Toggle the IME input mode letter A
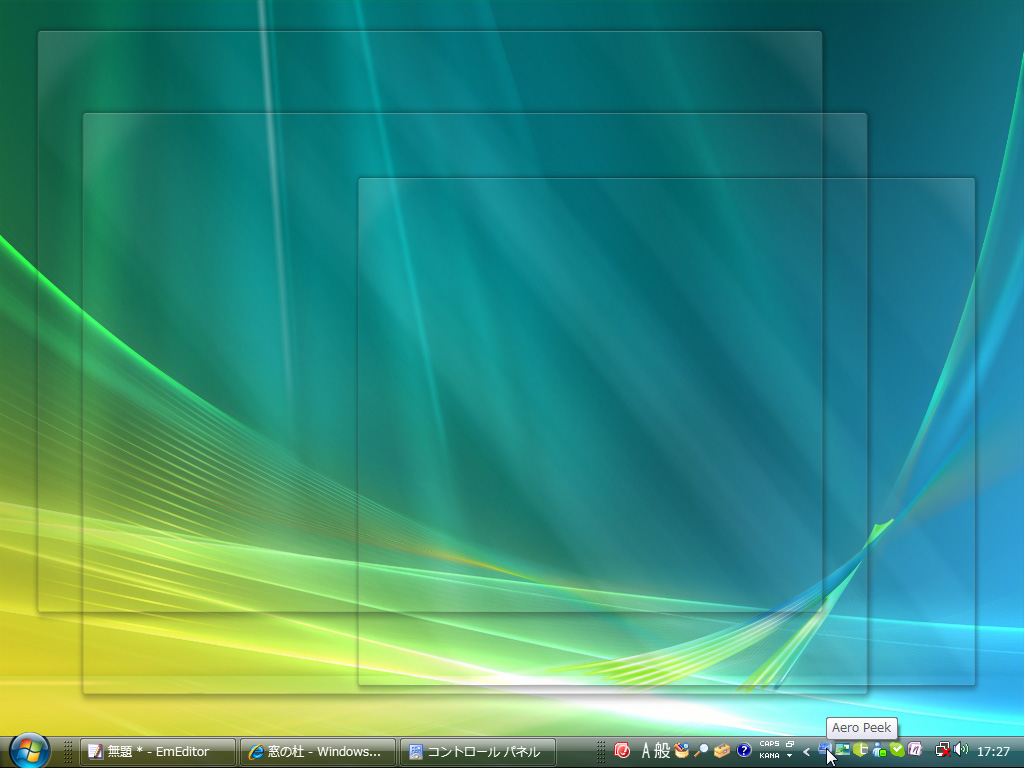This screenshot has height=768, width=1024. (645, 751)
